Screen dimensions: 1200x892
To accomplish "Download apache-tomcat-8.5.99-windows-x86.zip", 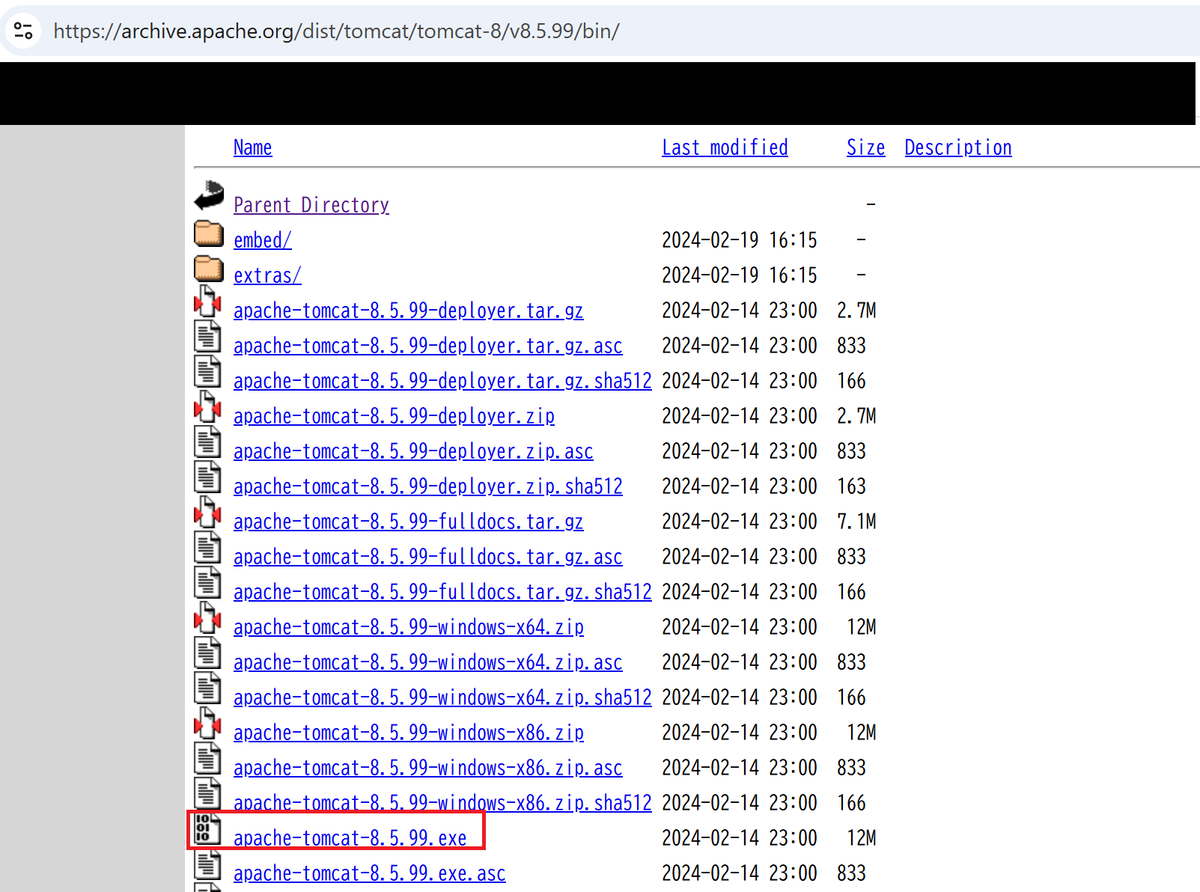I will (x=408, y=732).
